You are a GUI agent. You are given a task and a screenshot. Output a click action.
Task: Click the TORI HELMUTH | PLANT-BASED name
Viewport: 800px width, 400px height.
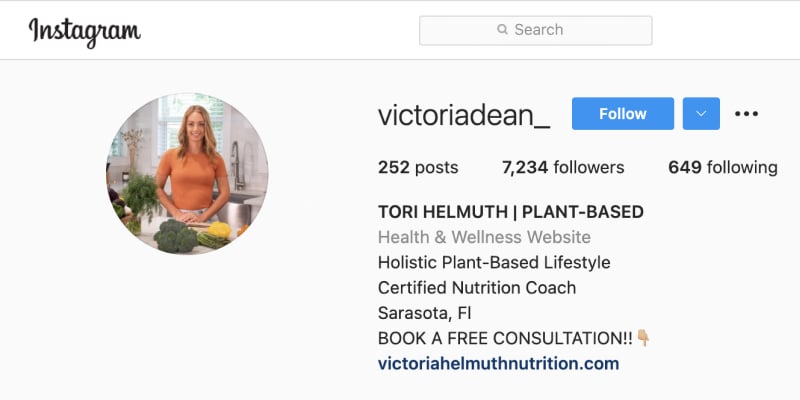pyautogui.click(x=511, y=212)
